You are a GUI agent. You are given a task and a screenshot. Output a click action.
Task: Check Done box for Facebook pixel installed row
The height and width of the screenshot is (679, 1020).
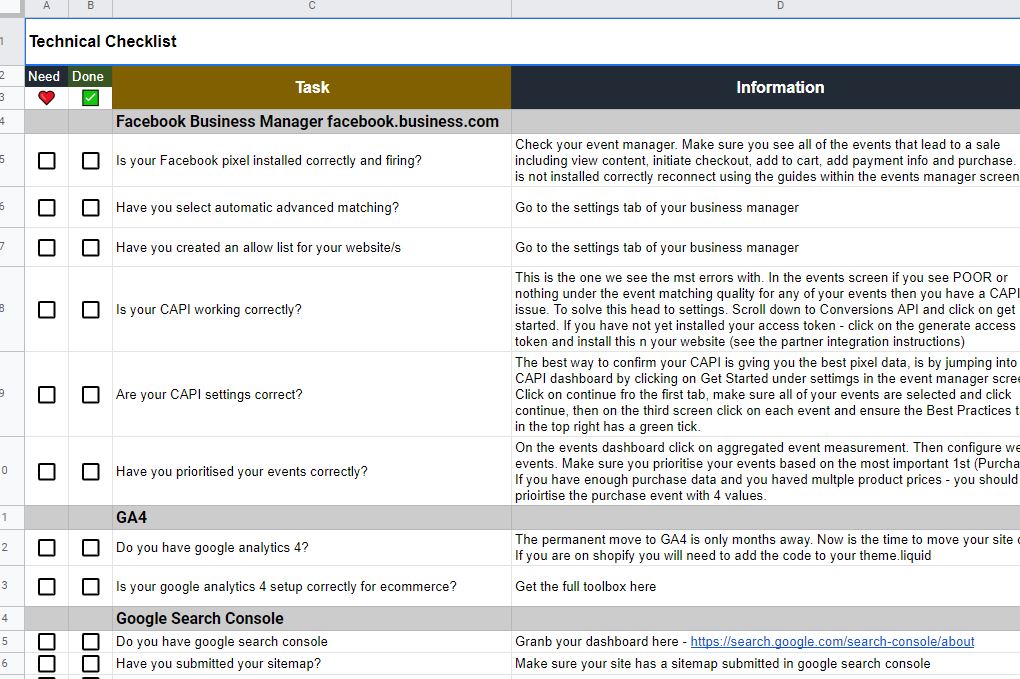[91, 161]
